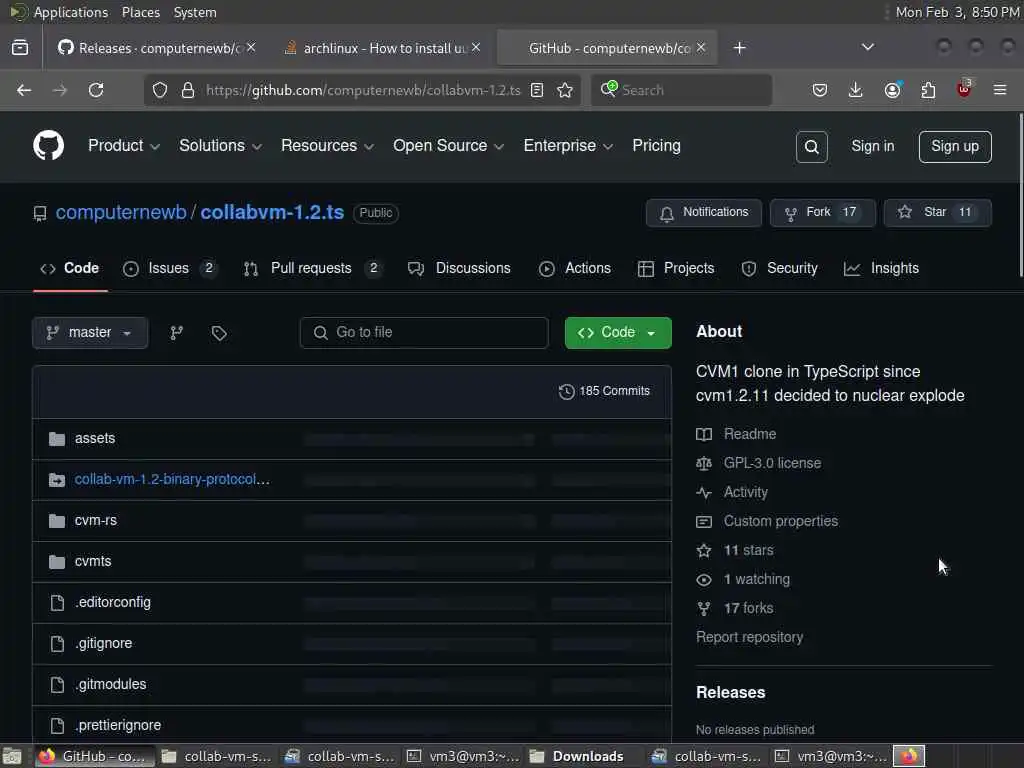Viewport: 1024px width, 768px height.
Task: Open the Insights tab
Action: point(882,268)
